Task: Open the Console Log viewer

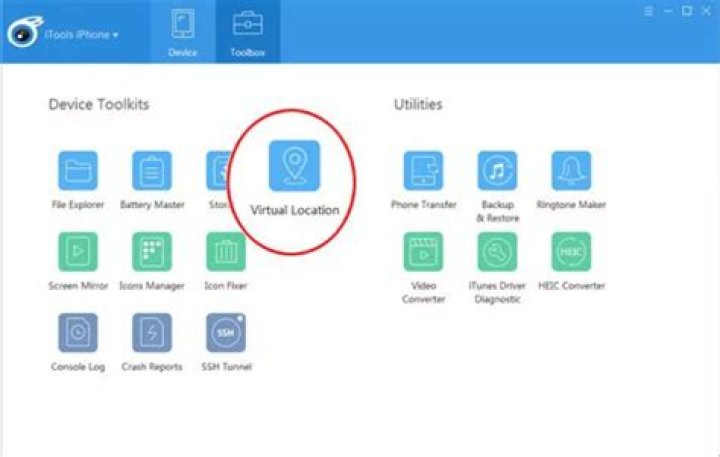Action: 78,333
